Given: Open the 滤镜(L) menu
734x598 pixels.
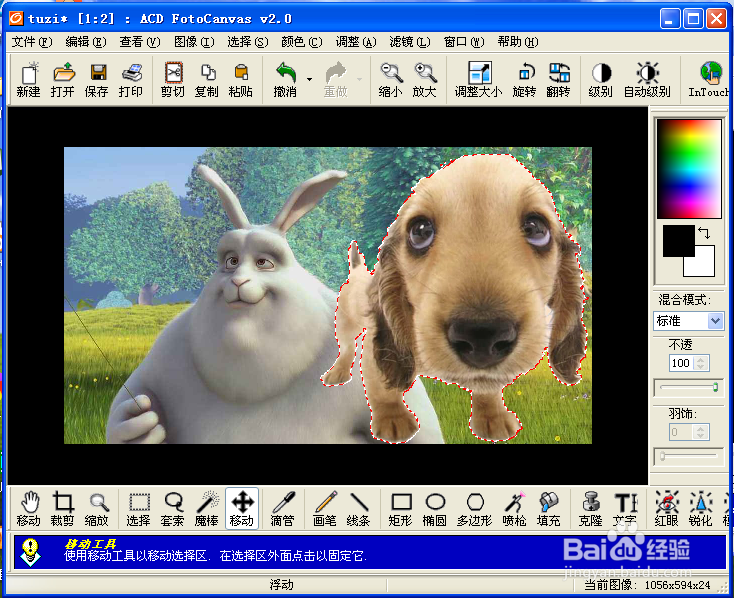Looking at the screenshot, I should pyautogui.click(x=410, y=42).
